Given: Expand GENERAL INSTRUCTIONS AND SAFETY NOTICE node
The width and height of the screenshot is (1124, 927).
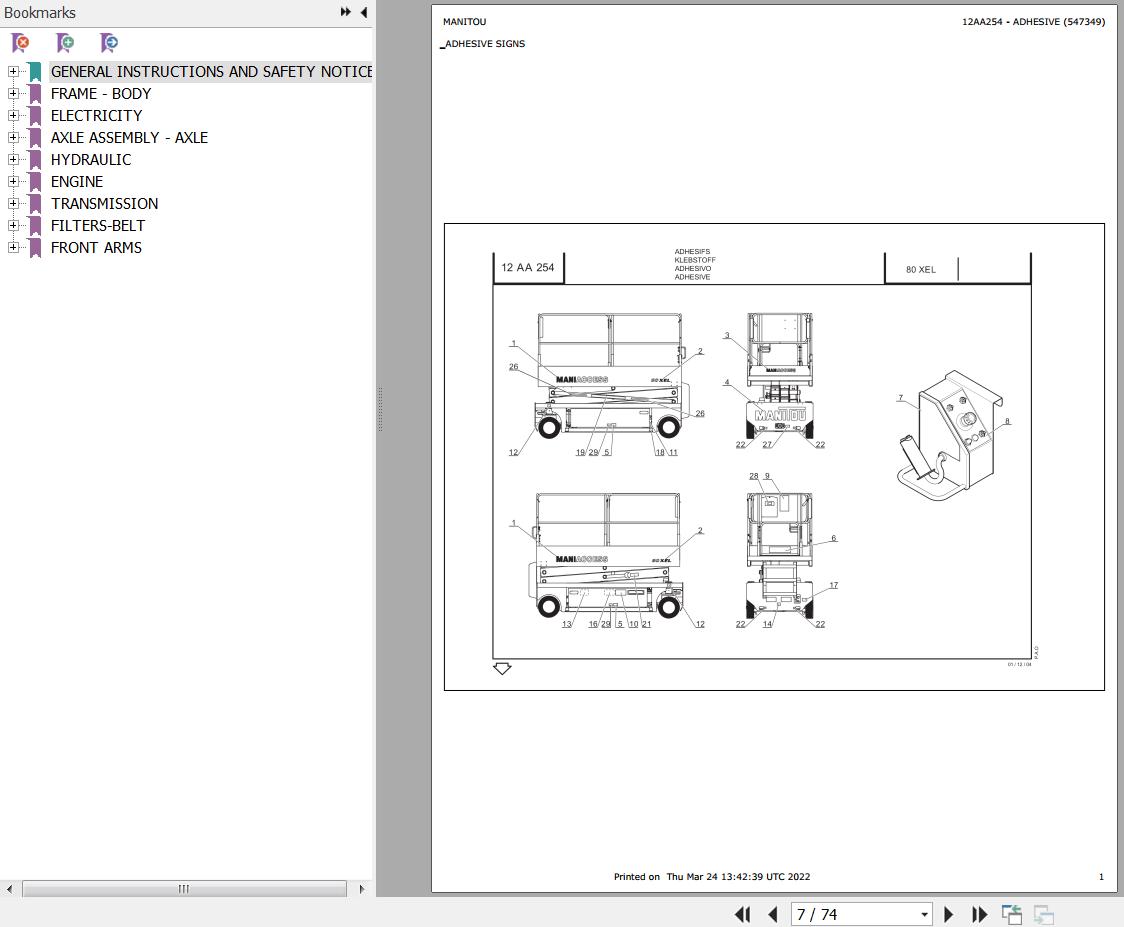Looking at the screenshot, I should (13, 72).
